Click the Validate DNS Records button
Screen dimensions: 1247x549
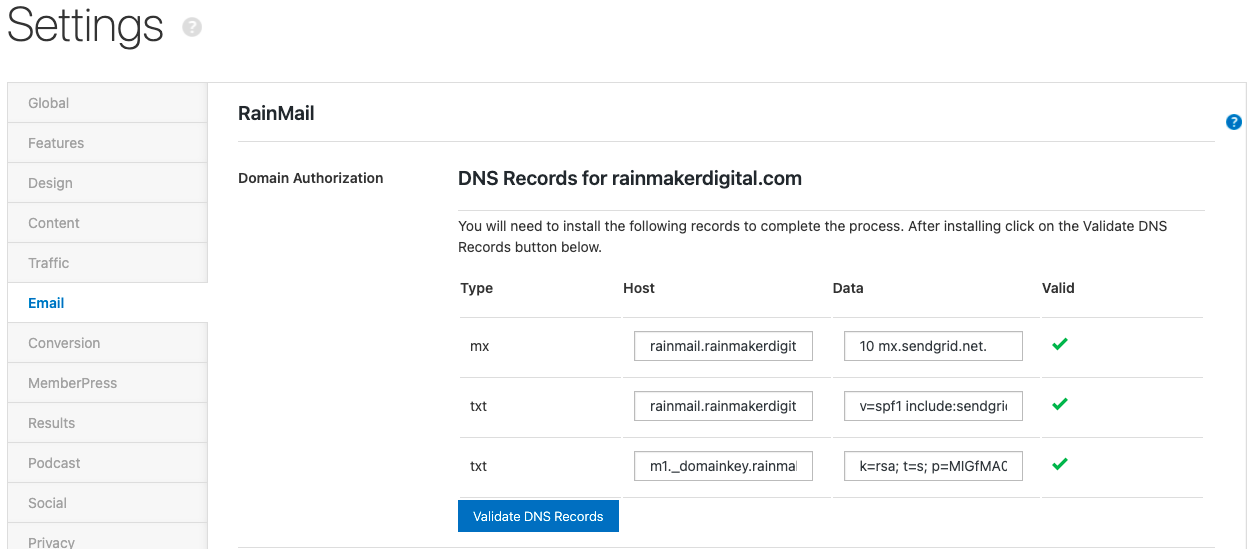(538, 516)
